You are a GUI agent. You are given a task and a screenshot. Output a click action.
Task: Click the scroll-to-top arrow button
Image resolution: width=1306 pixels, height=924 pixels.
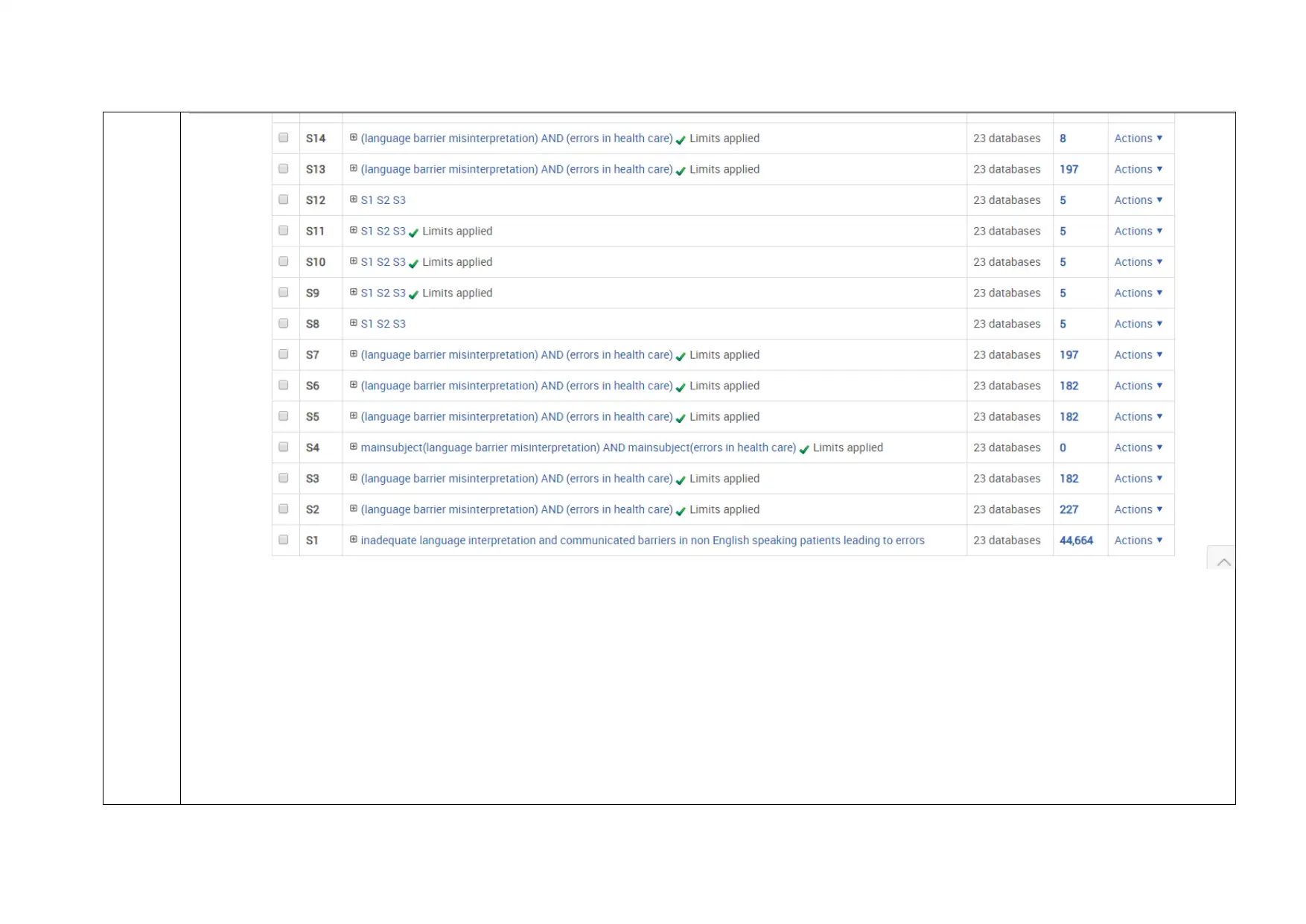pos(1221,558)
